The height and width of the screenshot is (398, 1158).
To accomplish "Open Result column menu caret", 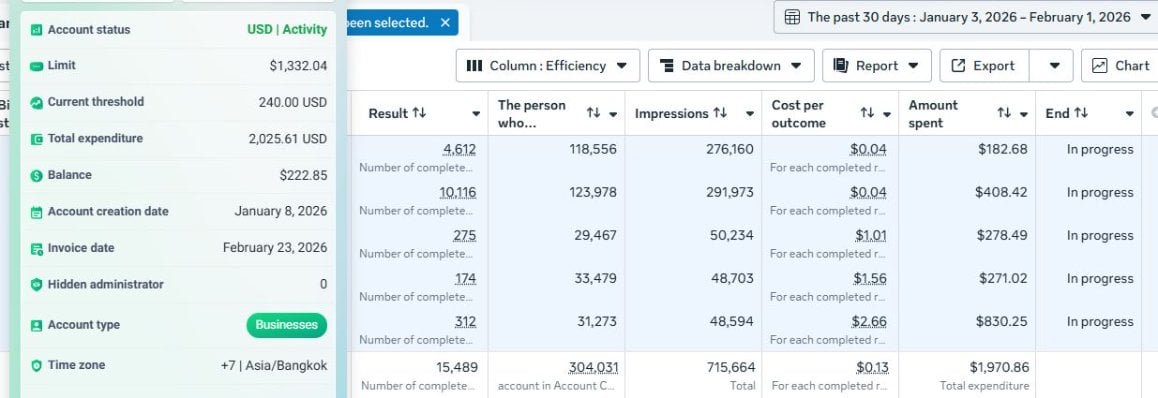I will pos(476,114).
